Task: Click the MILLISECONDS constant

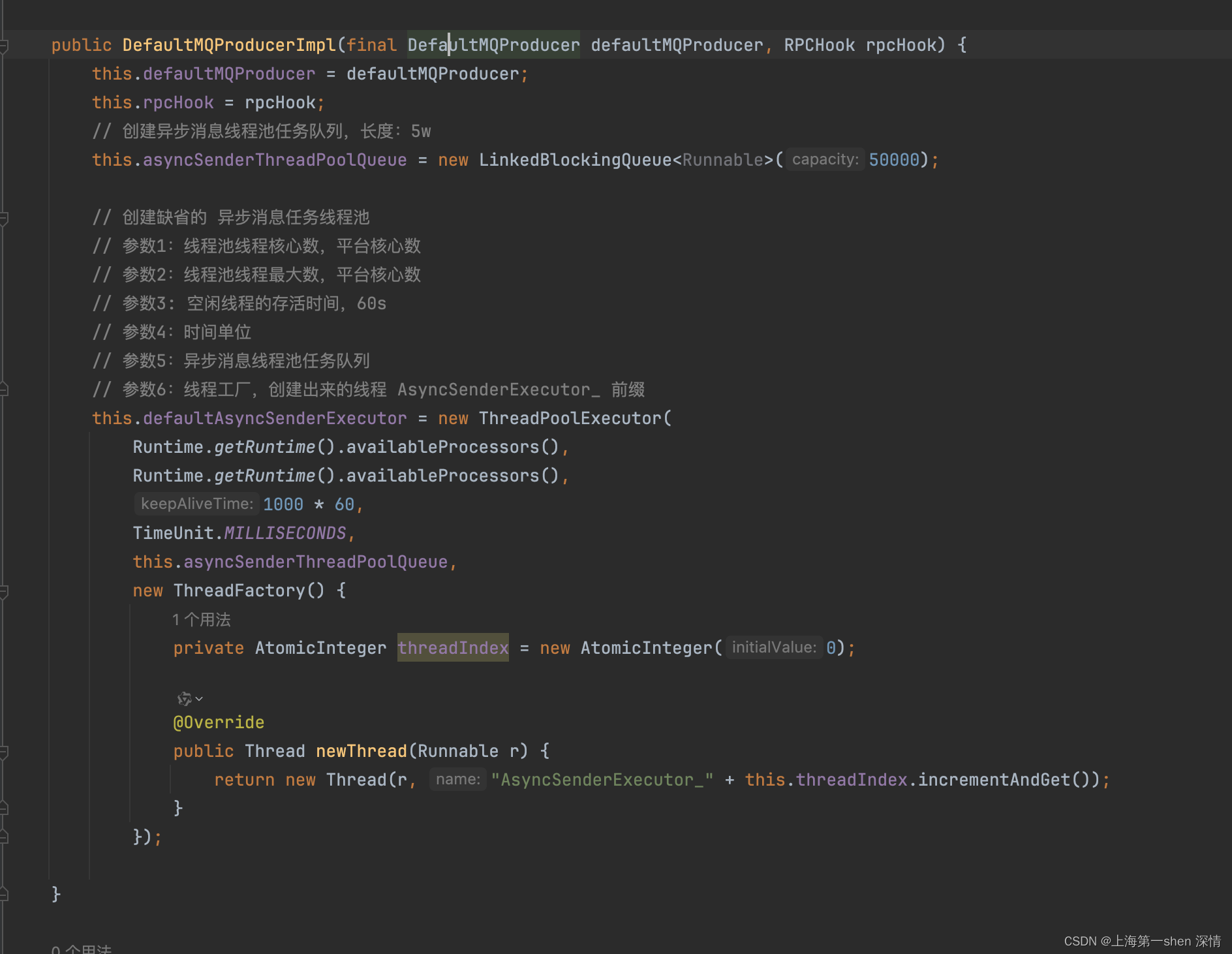Action: click(285, 533)
